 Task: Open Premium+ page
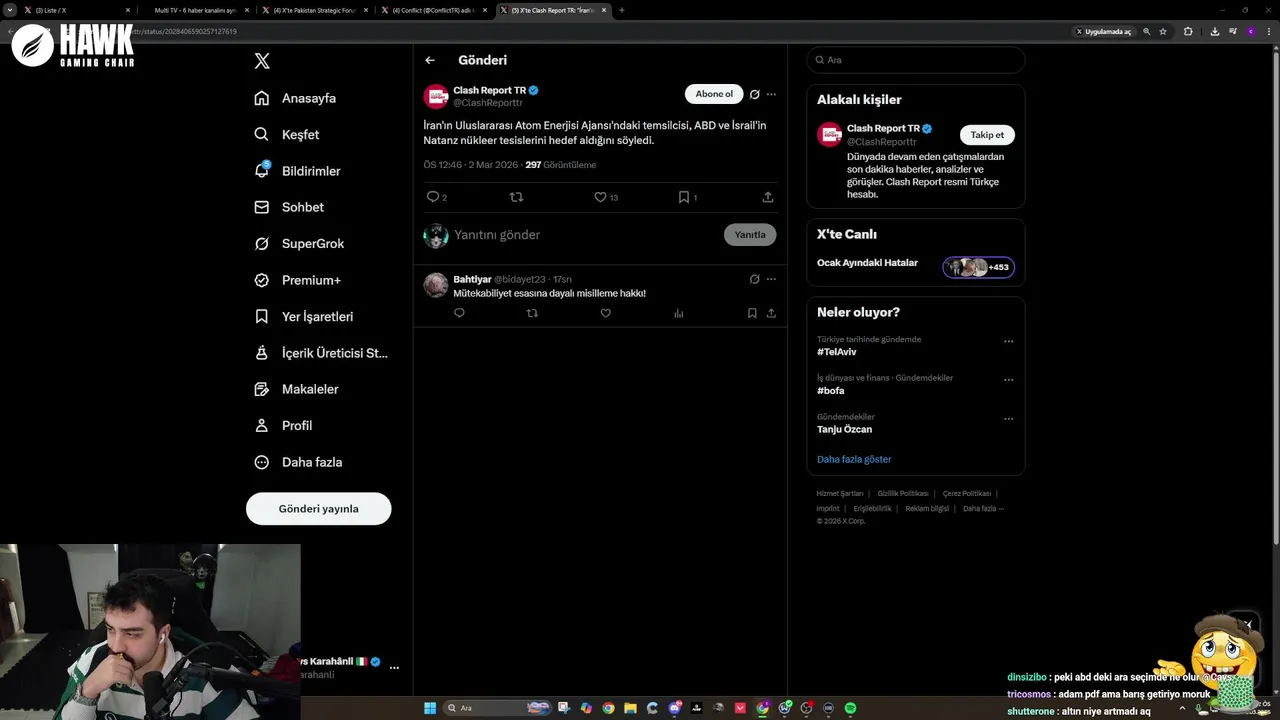point(297,280)
